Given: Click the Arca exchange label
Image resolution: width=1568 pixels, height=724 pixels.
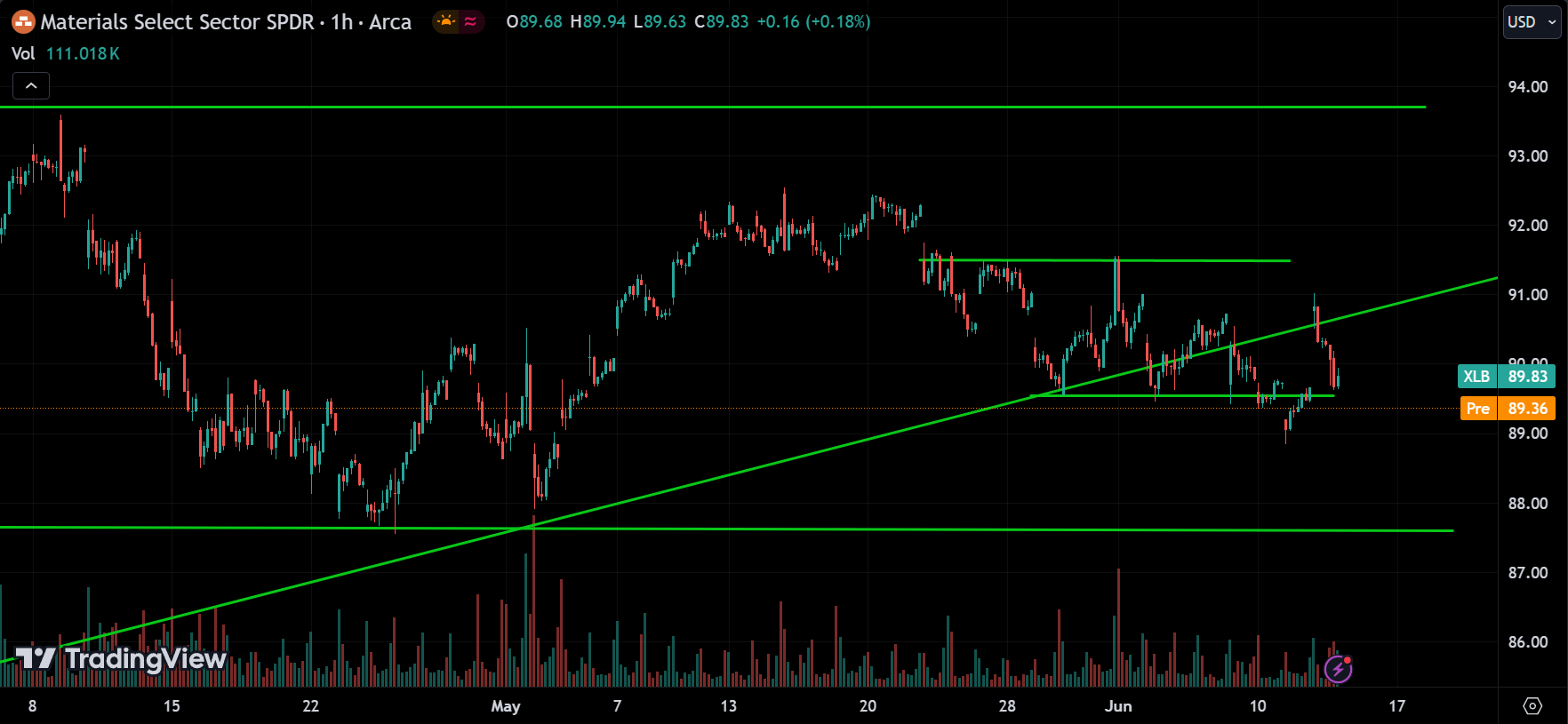Looking at the screenshot, I should (x=390, y=21).
